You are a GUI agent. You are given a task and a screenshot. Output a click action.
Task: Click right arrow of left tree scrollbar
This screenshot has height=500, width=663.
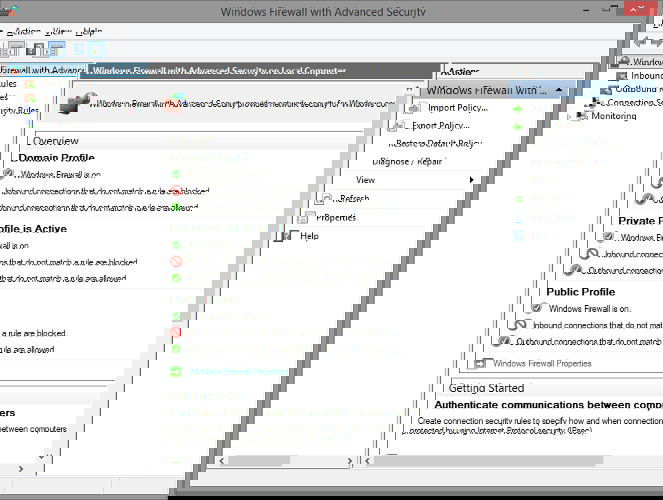pyautogui.click(x=21, y=469)
